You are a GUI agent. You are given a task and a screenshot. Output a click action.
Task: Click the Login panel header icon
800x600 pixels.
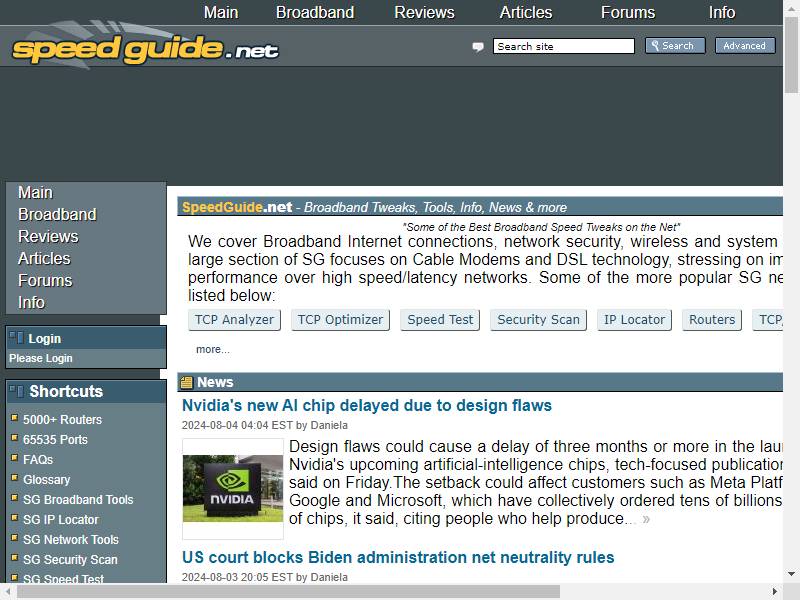[x=17, y=338]
